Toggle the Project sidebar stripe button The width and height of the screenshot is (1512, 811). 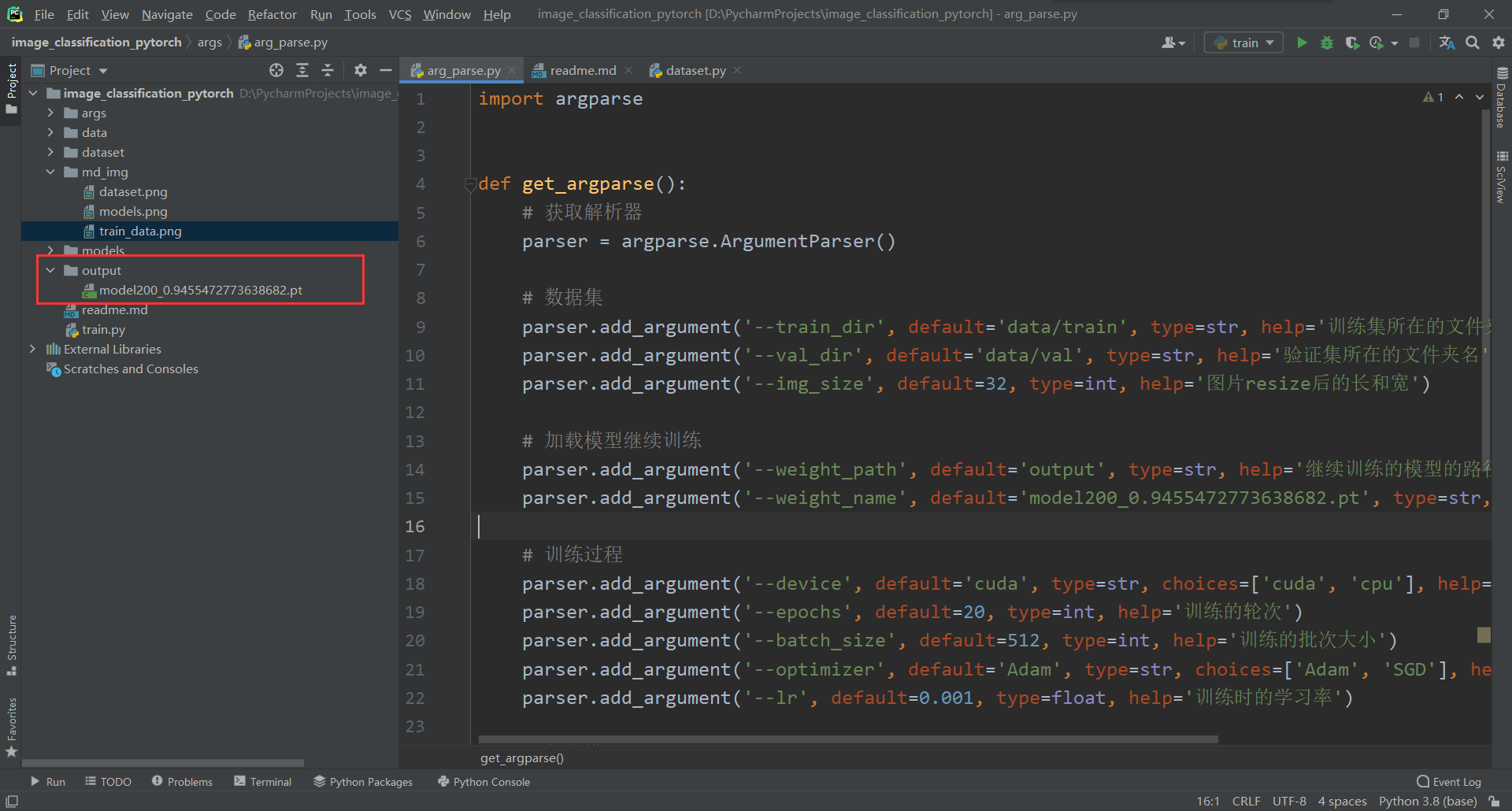(12, 88)
